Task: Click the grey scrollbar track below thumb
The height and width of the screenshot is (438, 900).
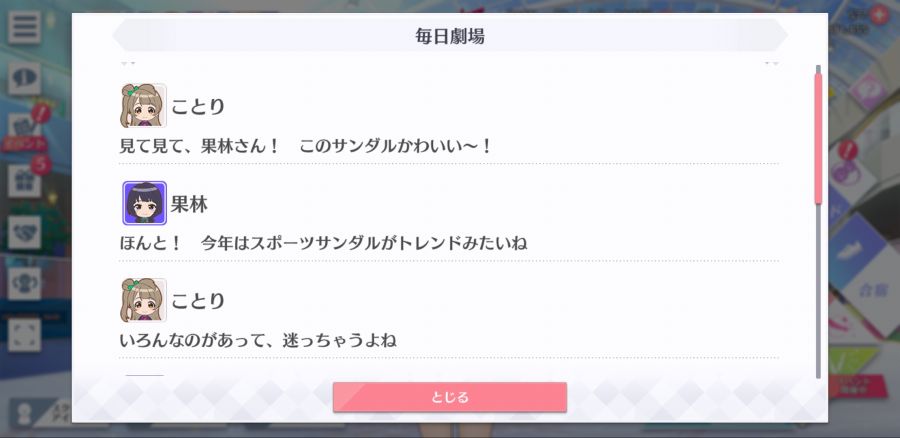Action: (x=818, y=291)
